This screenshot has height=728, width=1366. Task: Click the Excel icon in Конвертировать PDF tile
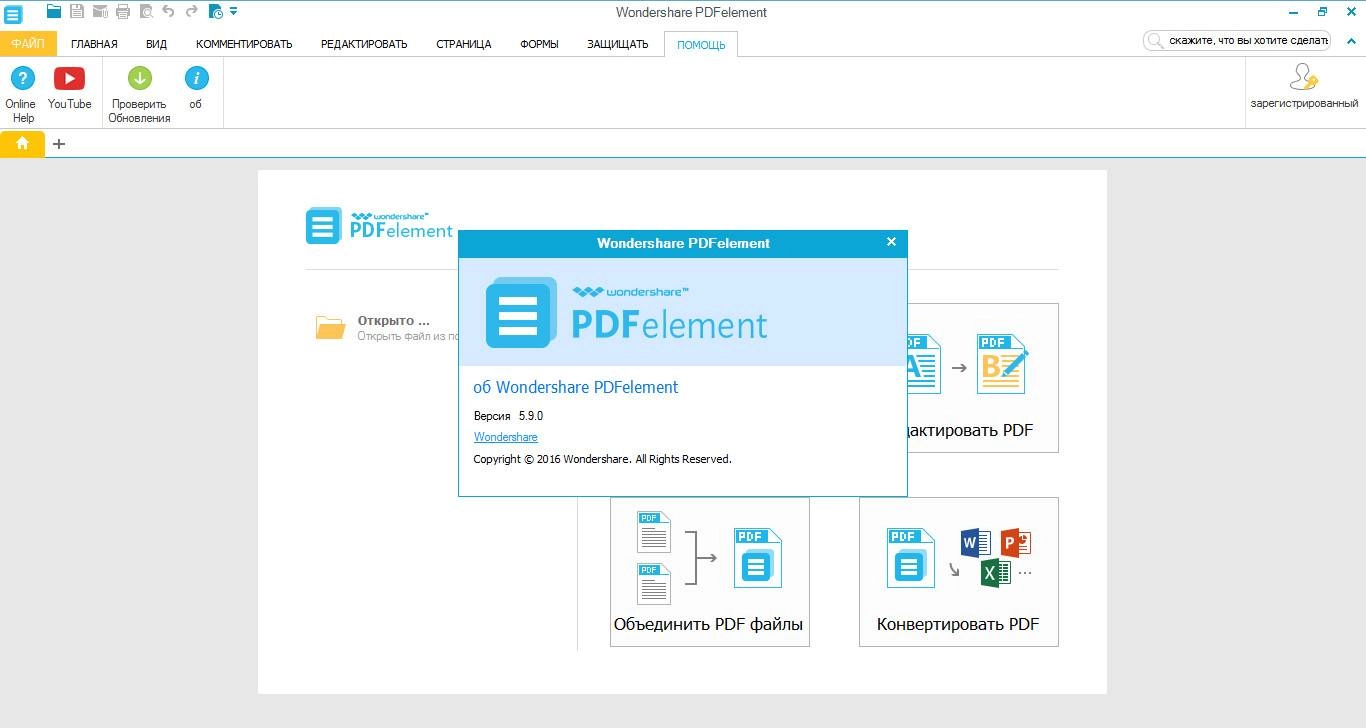[x=995, y=573]
